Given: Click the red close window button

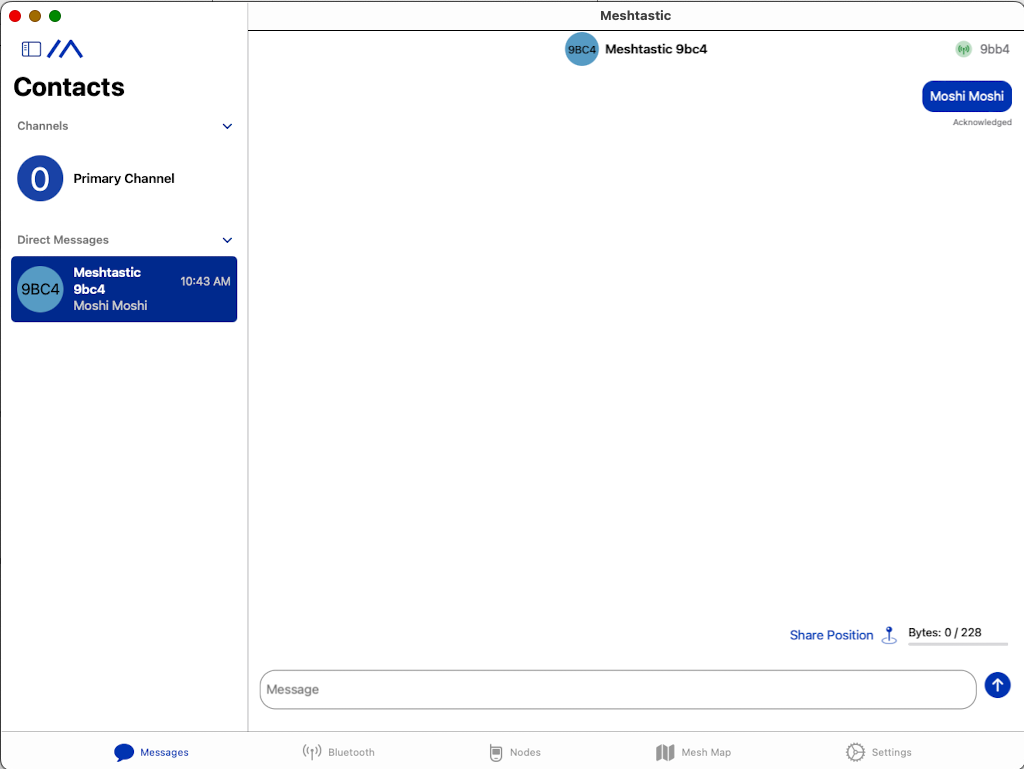Looking at the screenshot, I should (15, 16).
